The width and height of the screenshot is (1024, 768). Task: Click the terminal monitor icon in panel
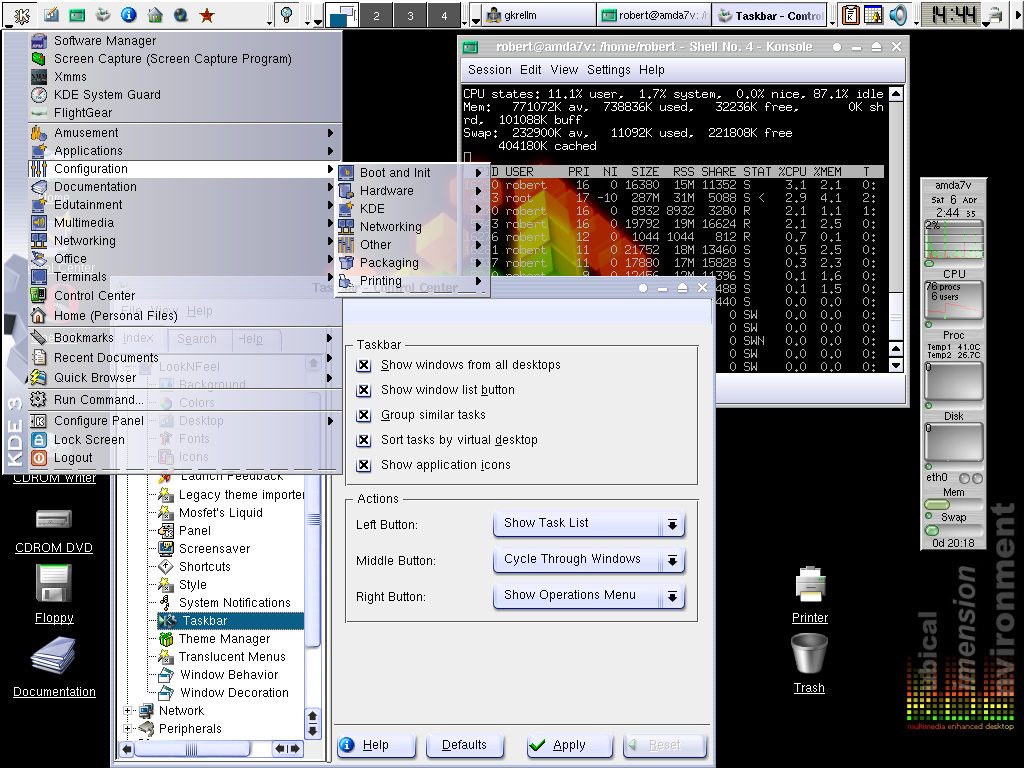(x=76, y=14)
